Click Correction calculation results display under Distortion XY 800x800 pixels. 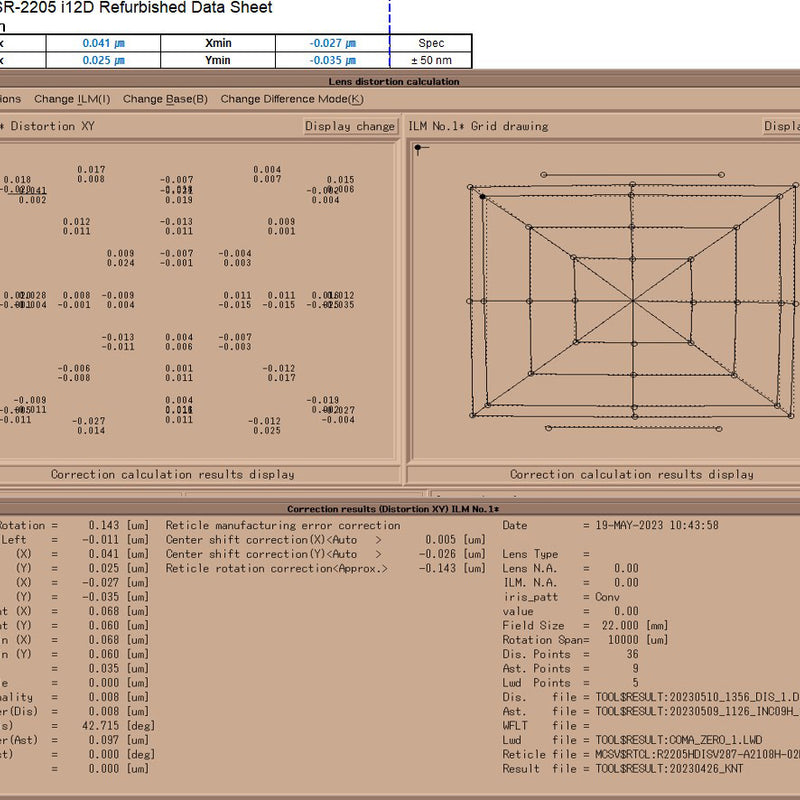pos(173,474)
